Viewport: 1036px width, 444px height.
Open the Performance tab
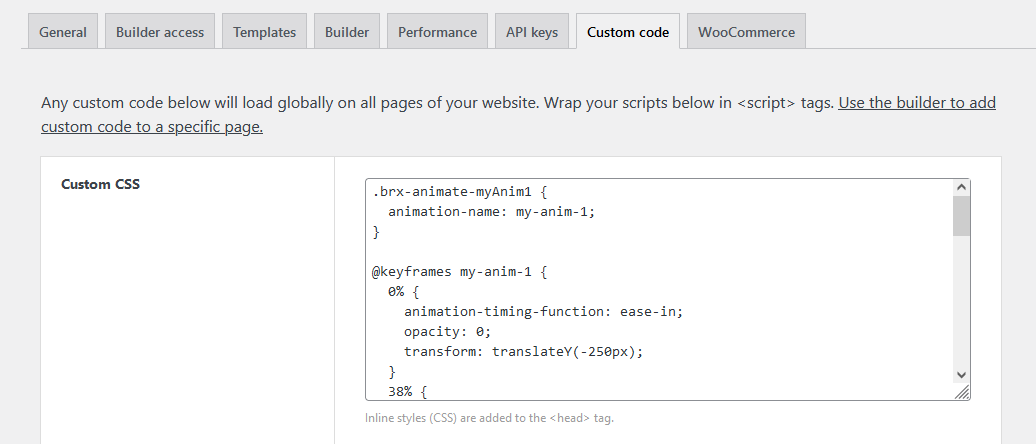[x=437, y=32]
